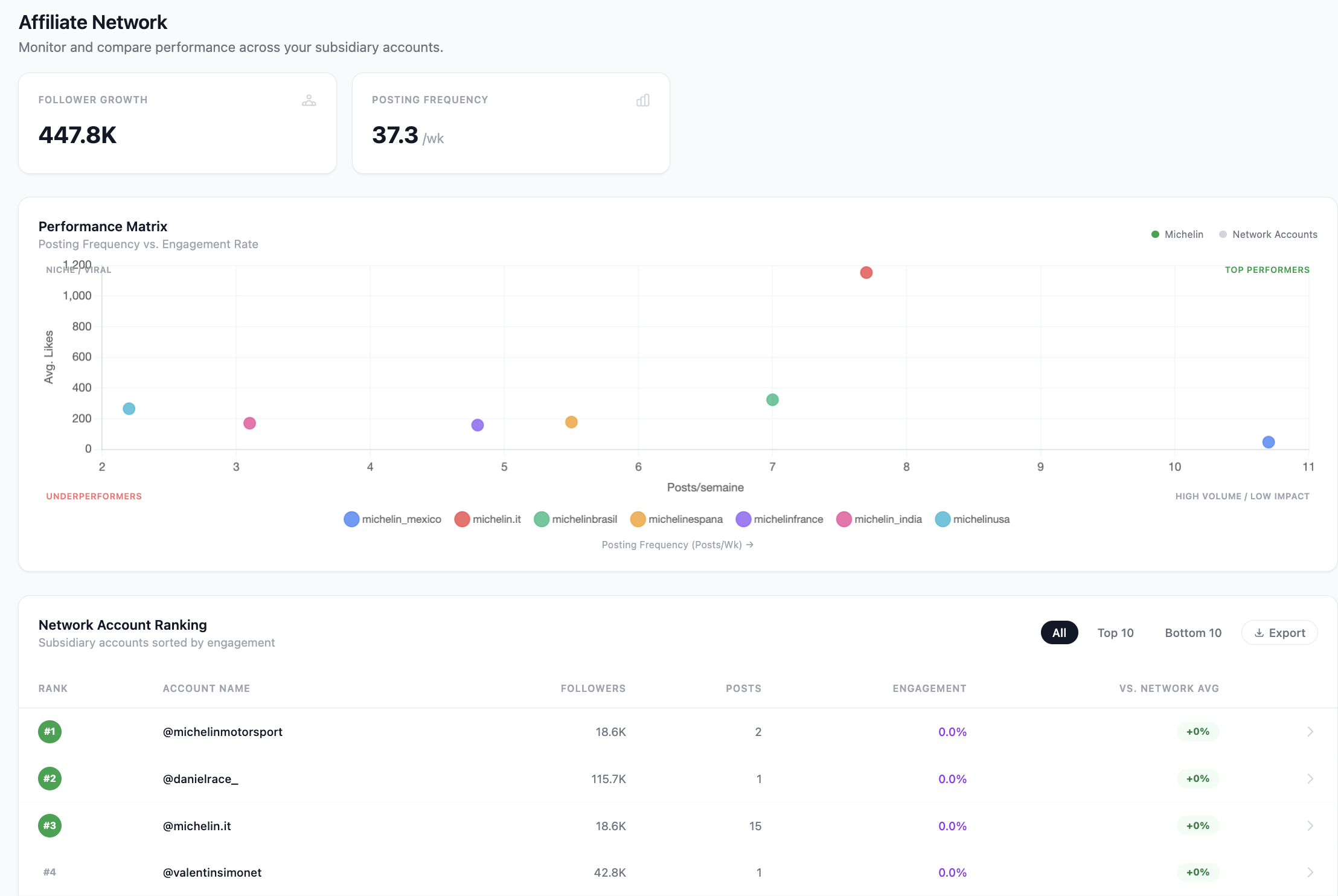The width and height of the screenshot is (1338, 896).
Task: Expand the @valentinsimonet row chevron
Action: 1310,872
